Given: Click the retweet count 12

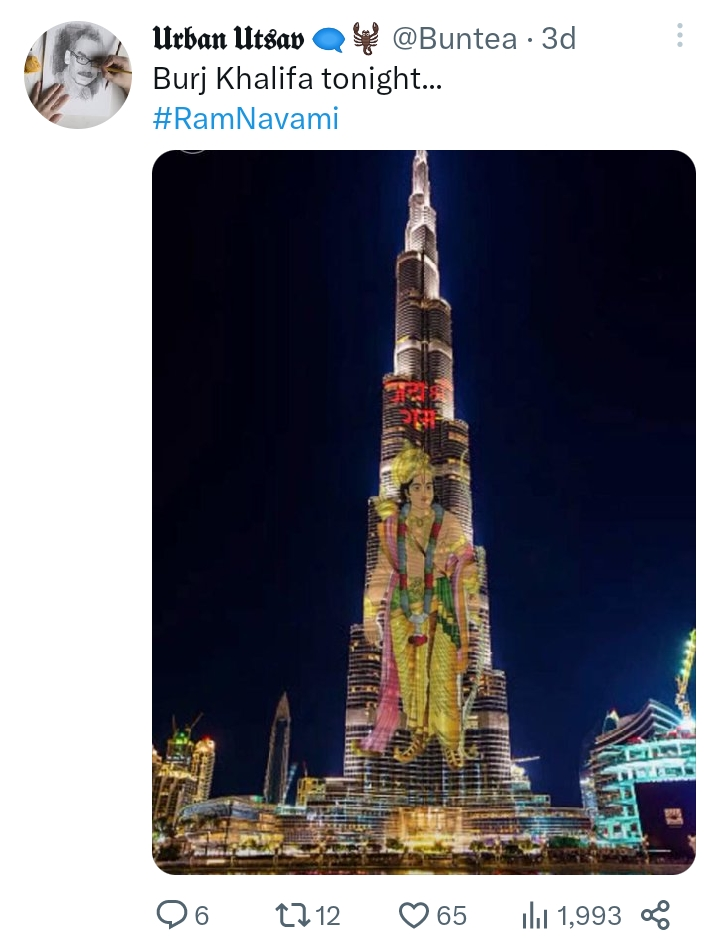Looking at the screenshot, I should tap(327, 916).
